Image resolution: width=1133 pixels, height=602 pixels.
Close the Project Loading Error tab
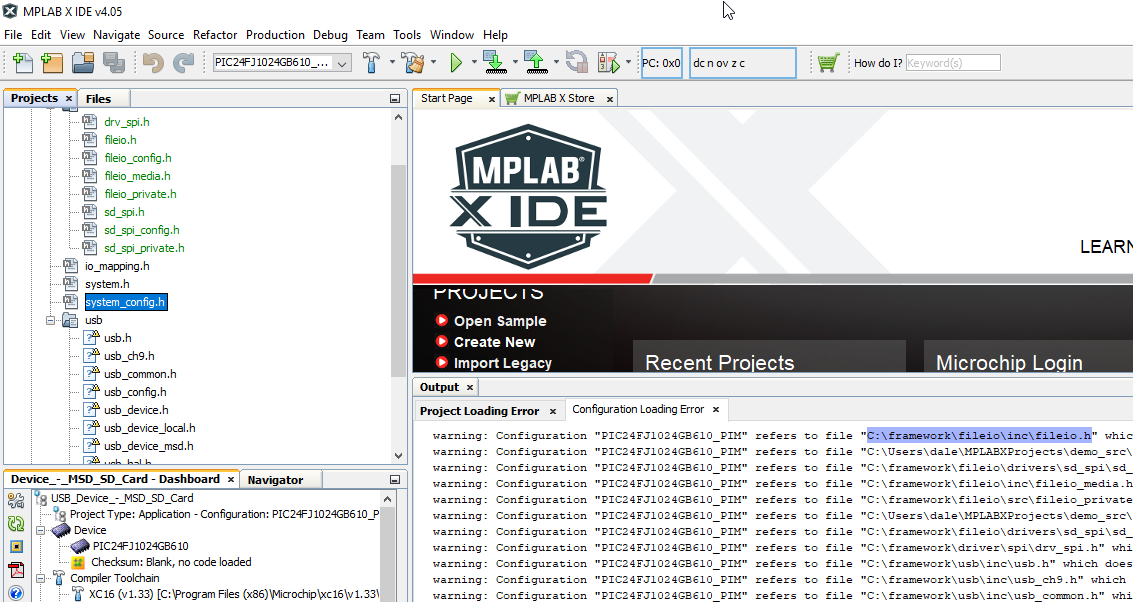click(553, 411)
